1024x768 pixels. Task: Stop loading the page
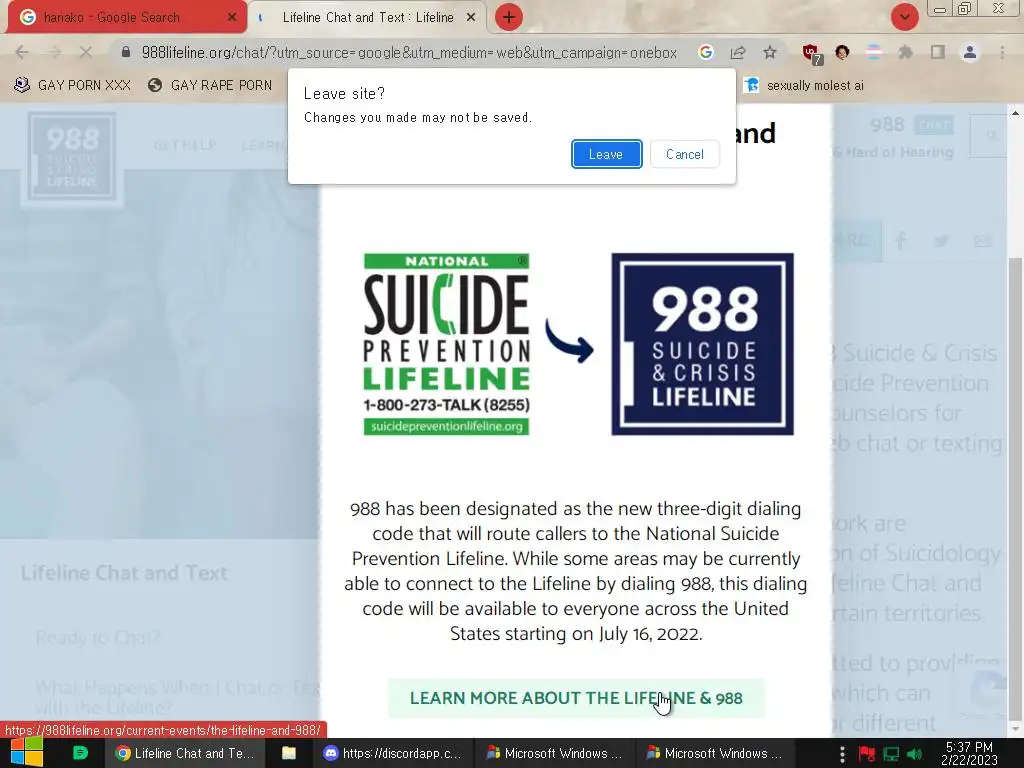86,52
